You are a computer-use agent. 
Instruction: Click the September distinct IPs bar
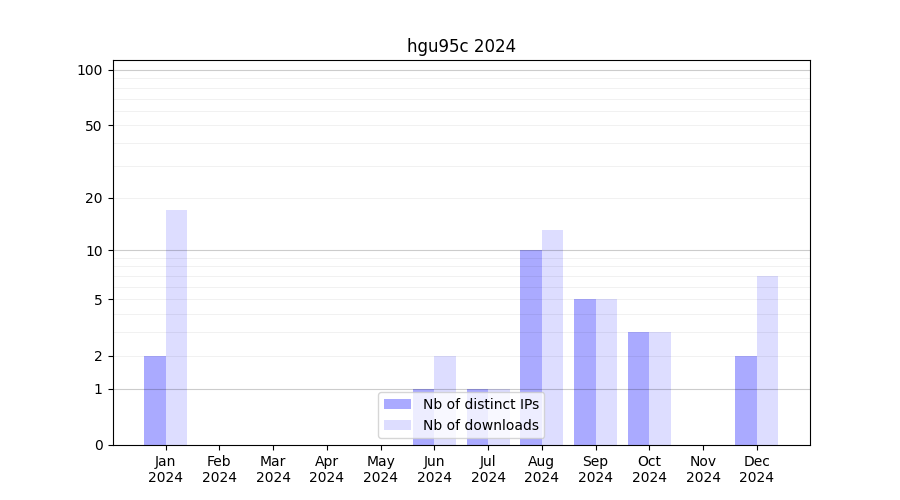585,372
